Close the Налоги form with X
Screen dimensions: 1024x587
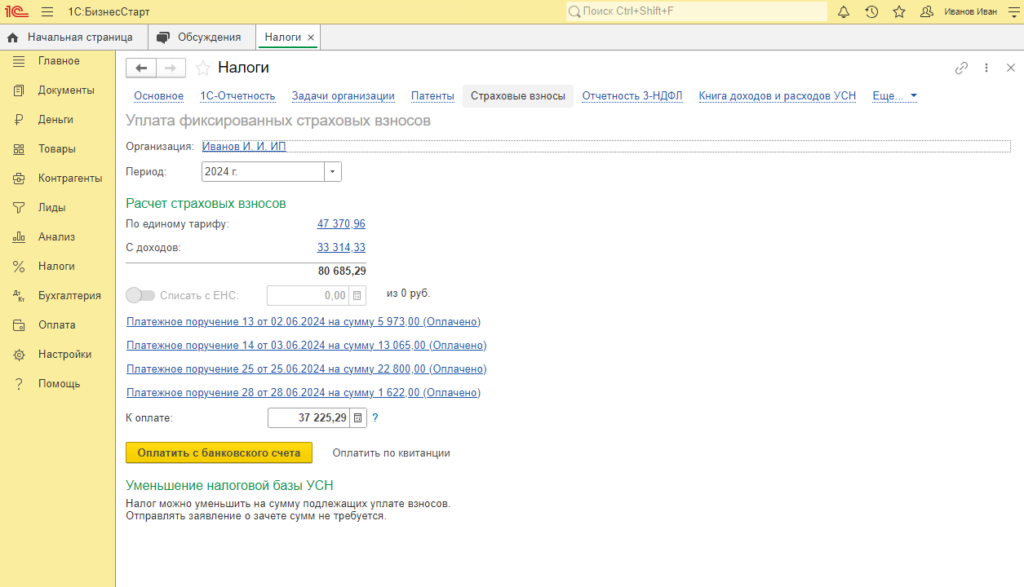click(1010, 68)
